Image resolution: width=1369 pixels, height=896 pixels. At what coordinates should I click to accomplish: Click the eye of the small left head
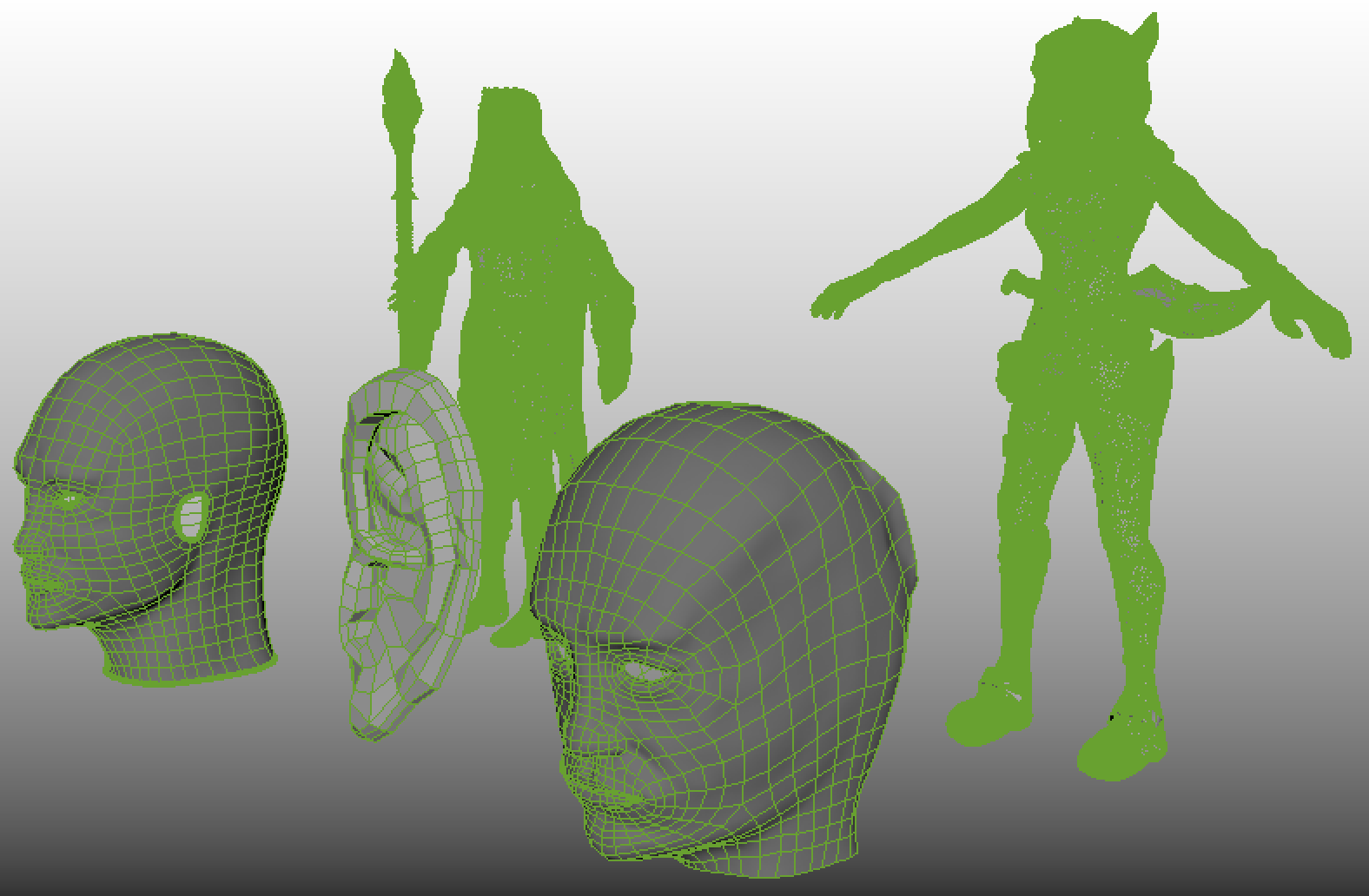point(68,499)
